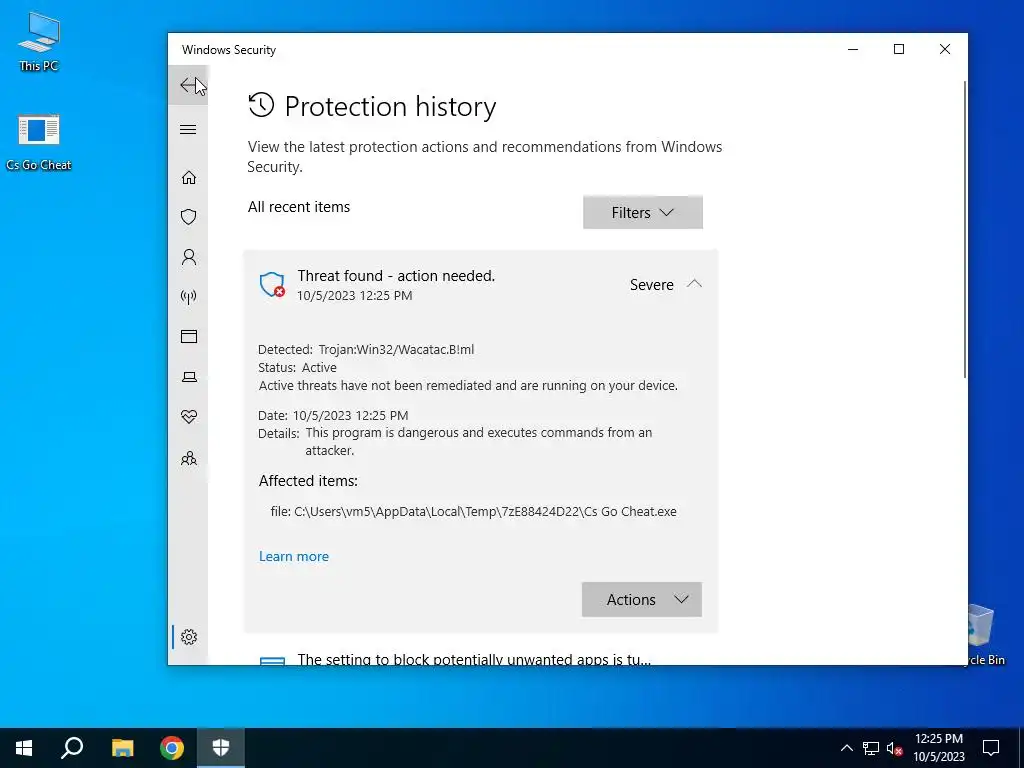Click the Trojan:Win32/Wacatac.B!ml detection name
The image size is (1024, 768).
[396, 349]
